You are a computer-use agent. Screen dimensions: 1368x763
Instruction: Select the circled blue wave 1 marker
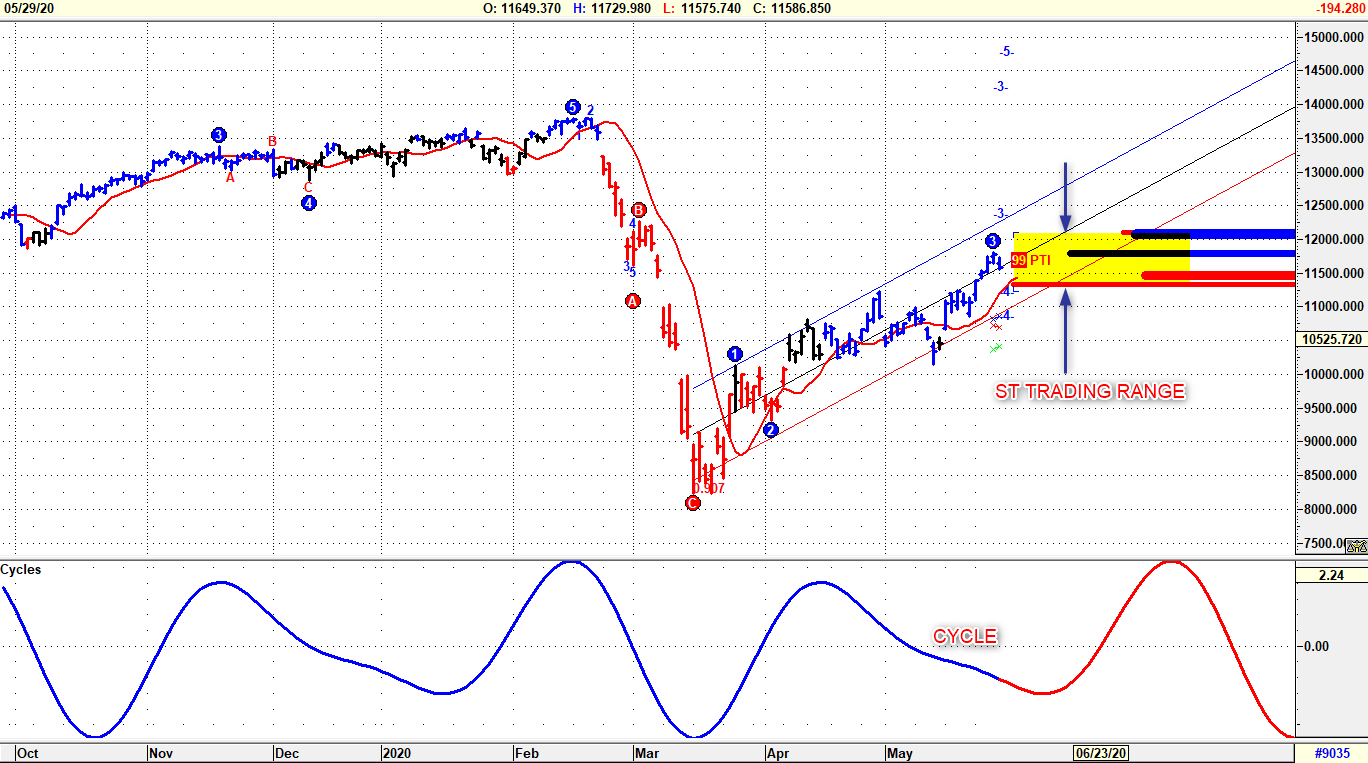(x=735, y=354)
